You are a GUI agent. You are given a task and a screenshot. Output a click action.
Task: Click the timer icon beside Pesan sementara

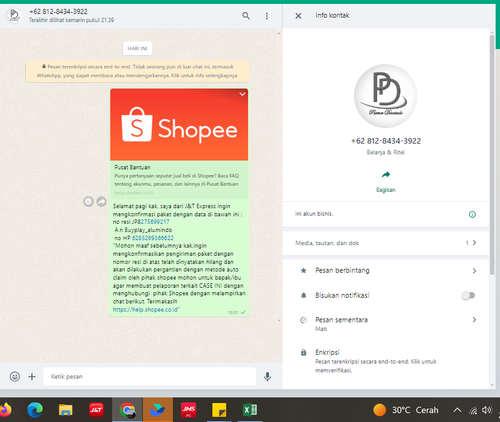[303, 320]
